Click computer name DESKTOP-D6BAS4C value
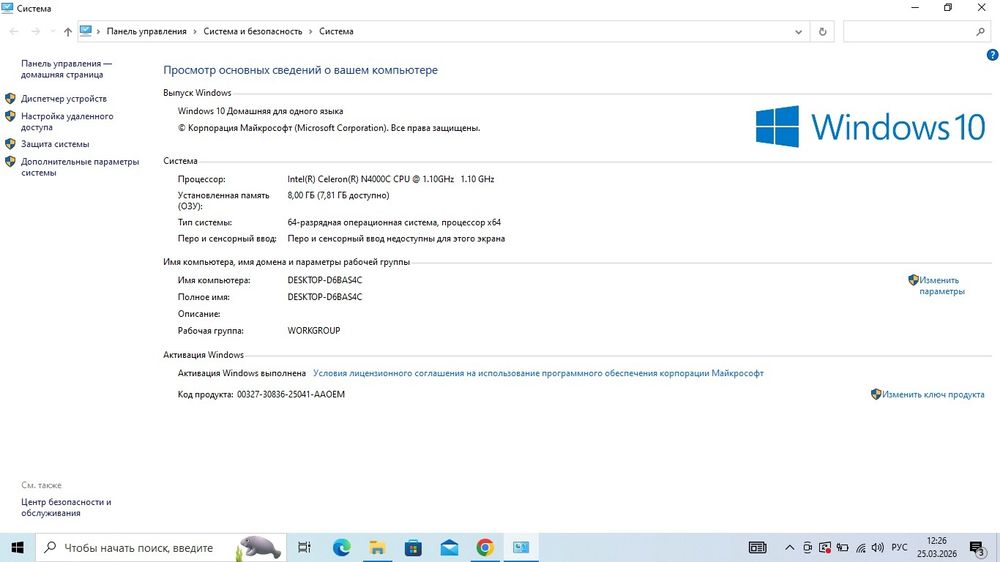1000x562 pixels. tap(325, 280)
